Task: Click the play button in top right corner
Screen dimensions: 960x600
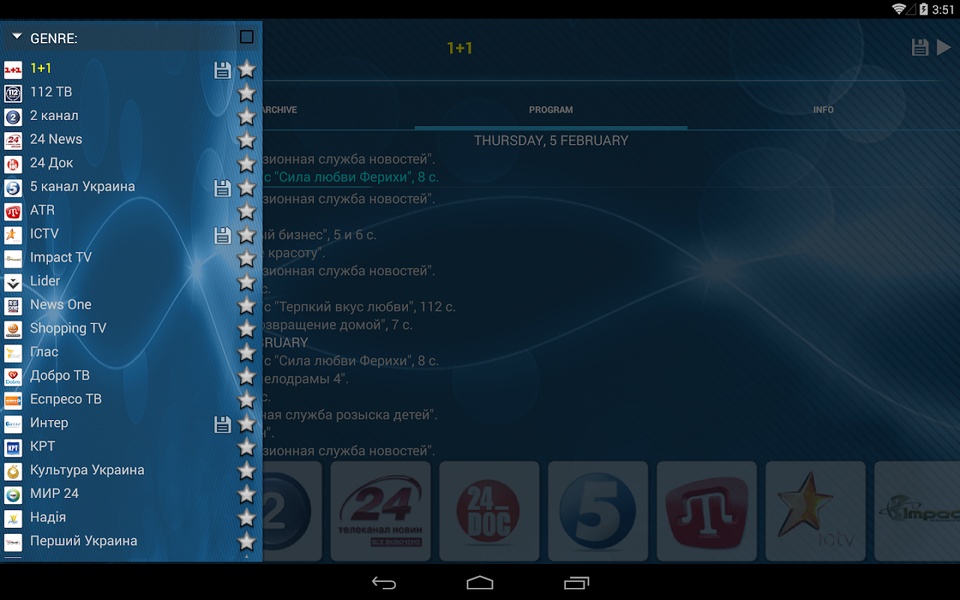Action: (x=943, y=47)
